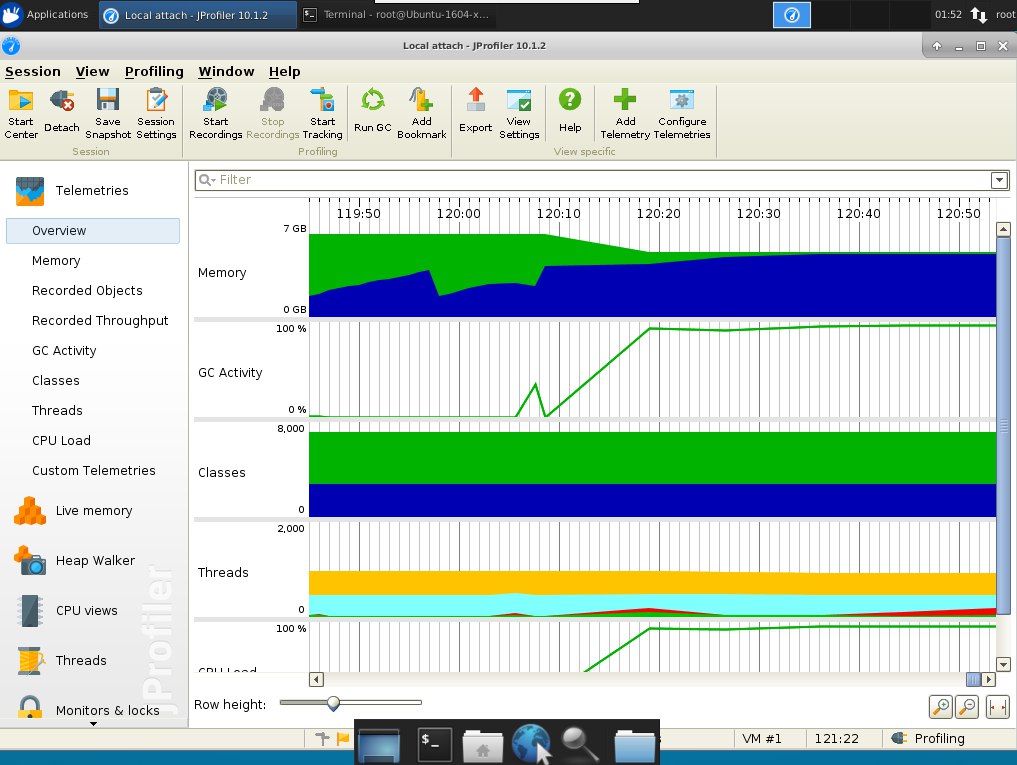
Task: Save a snapshot using the toolbar
Action: (x=108, y=113)
